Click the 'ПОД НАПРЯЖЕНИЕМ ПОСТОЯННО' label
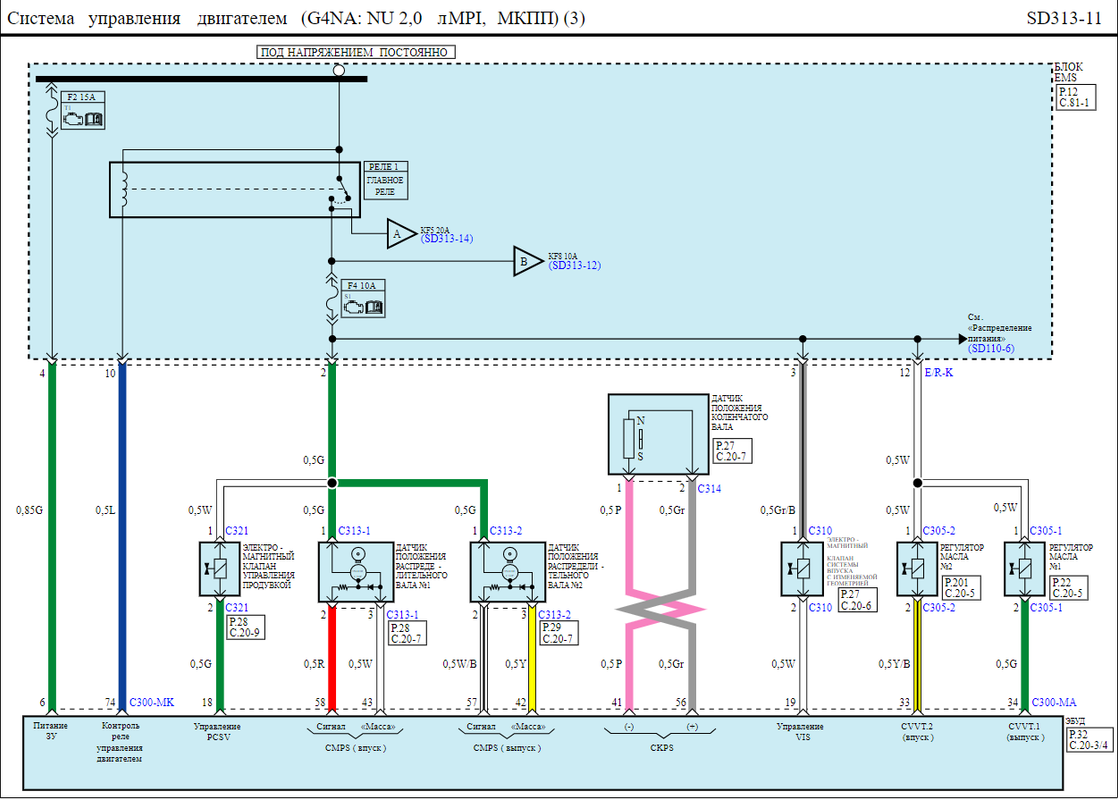 355,52
